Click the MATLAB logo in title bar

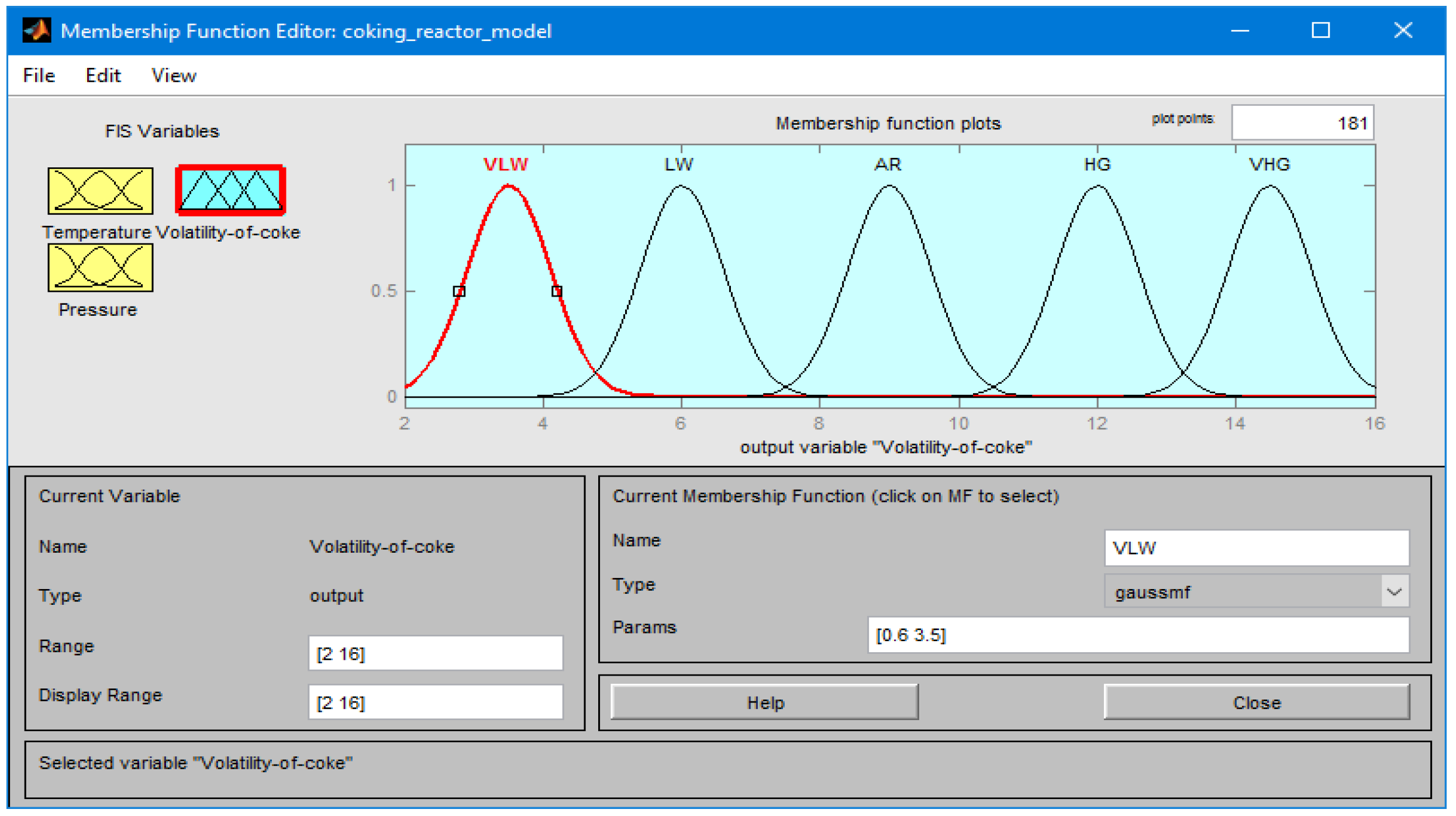click(x=36, y=30)
